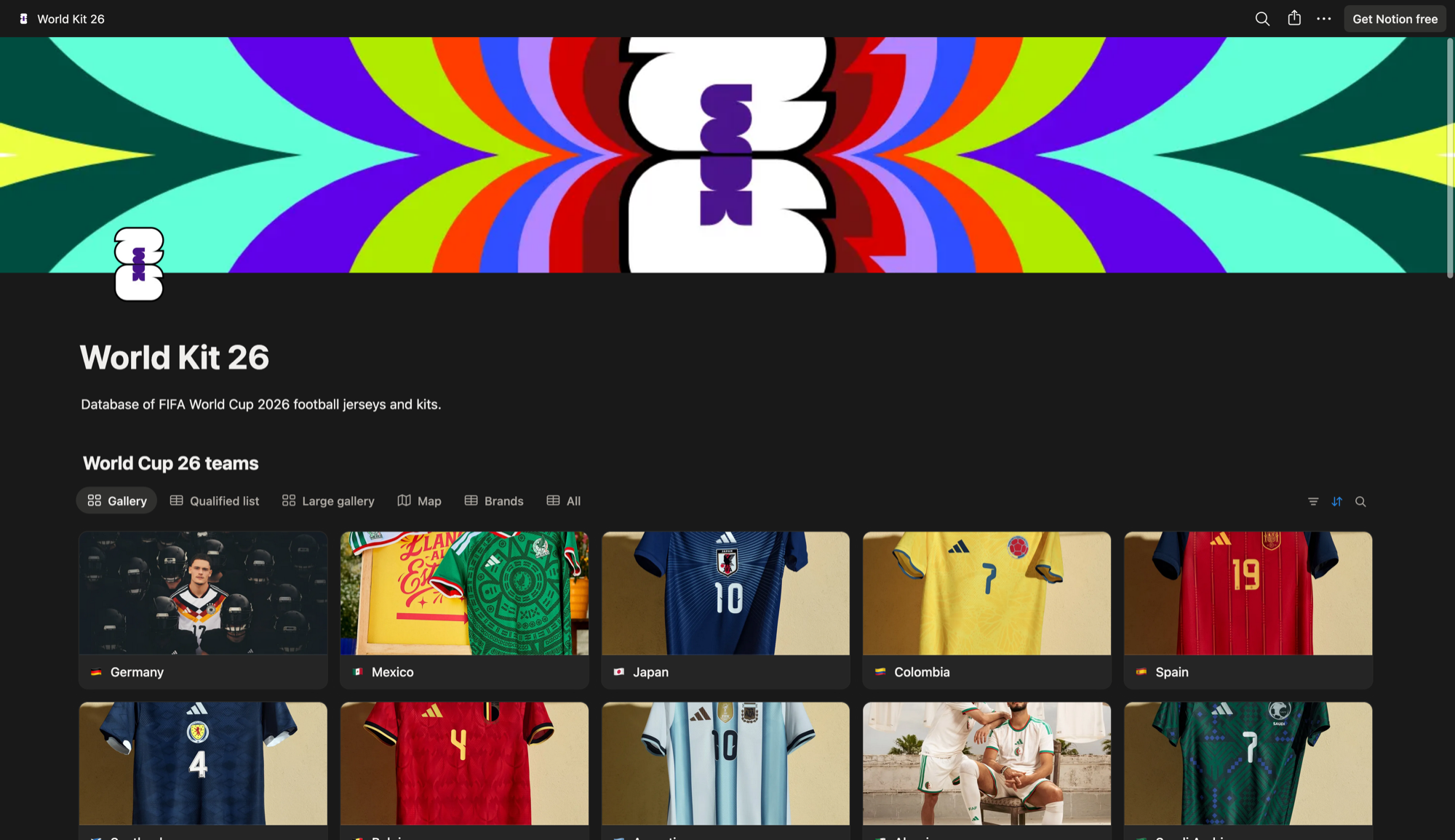Image resolution: width=1455 pixels, height=840 pixels.
Task: Click the share page icon
Action: (x=1294, y=19)
